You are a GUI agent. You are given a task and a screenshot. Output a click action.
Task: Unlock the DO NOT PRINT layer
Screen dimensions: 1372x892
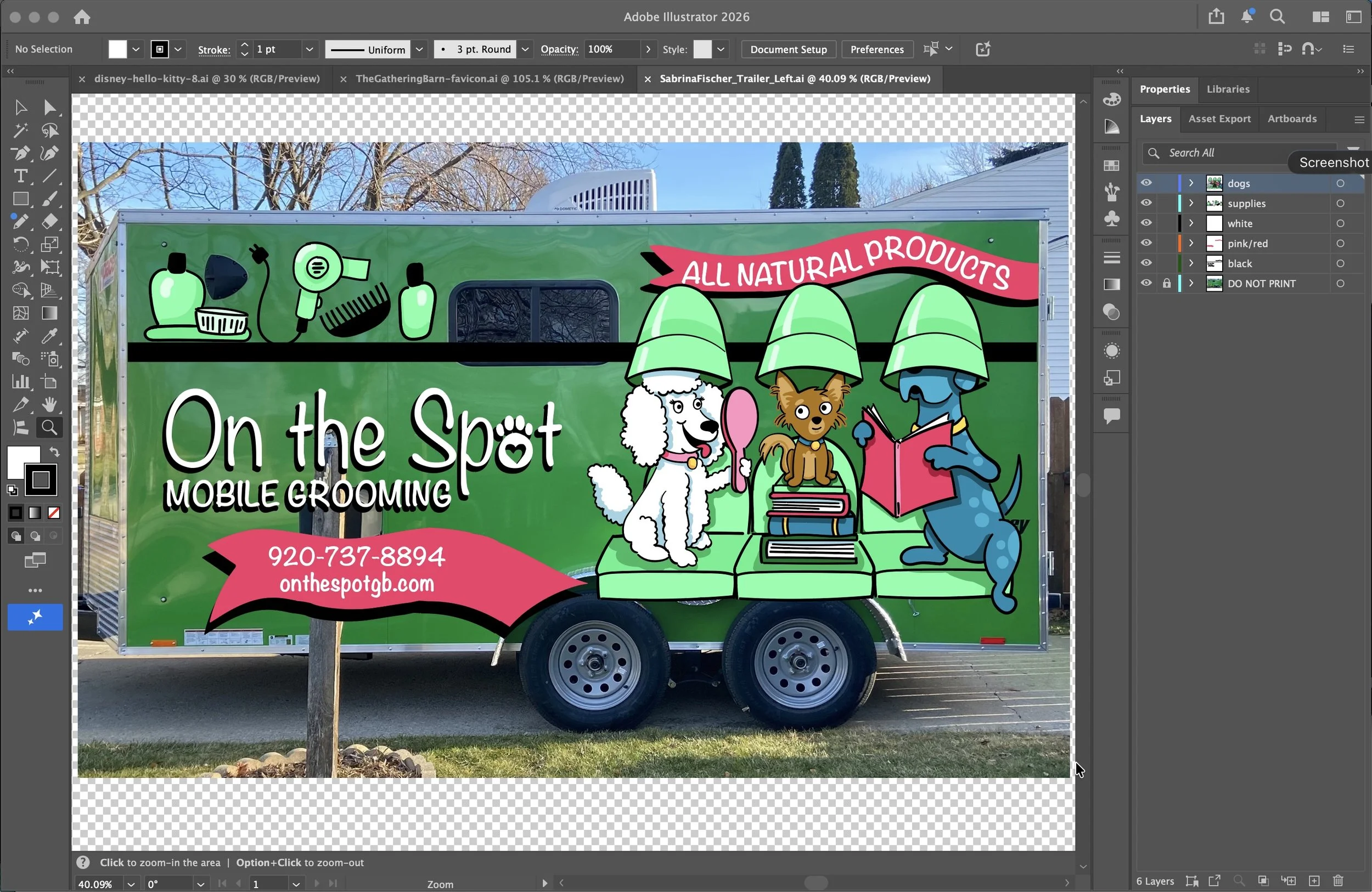coord(1166,283)
